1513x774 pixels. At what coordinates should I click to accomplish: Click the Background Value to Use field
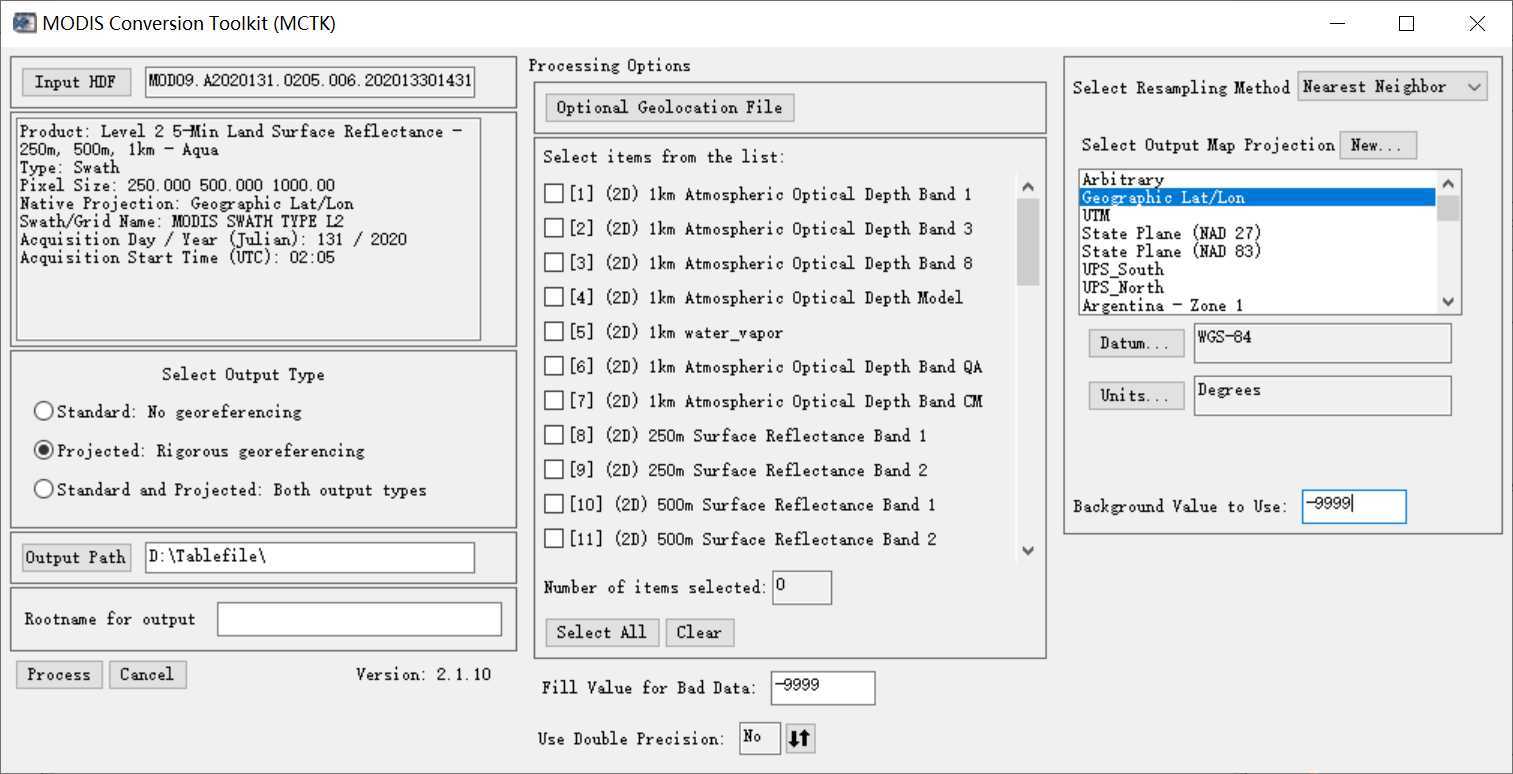coord(1354,506)
